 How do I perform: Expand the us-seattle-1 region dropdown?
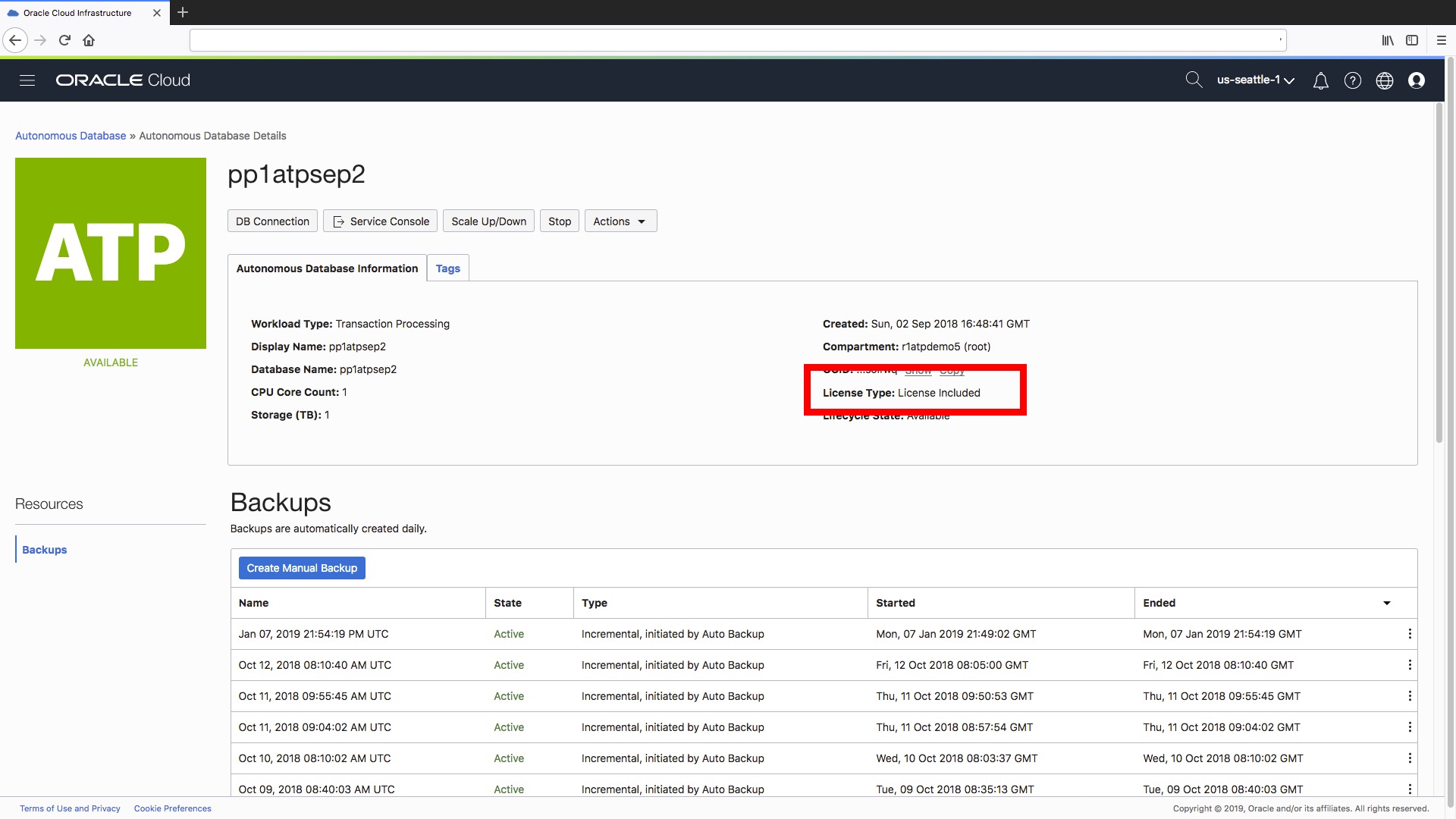point(1255,80)
